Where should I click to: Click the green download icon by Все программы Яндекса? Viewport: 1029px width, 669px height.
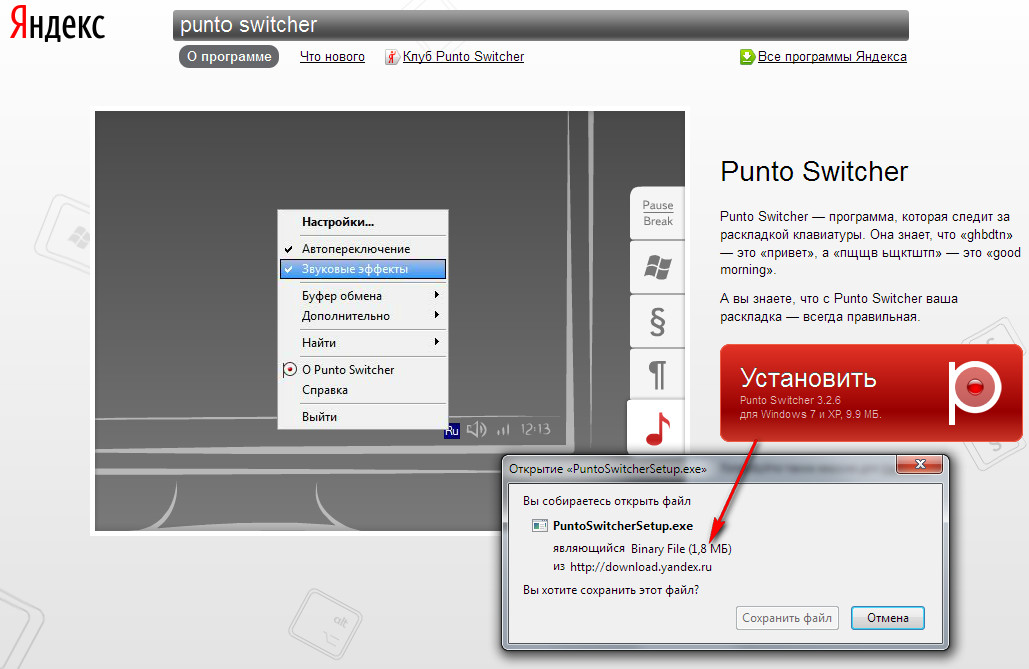pos(747,57)
